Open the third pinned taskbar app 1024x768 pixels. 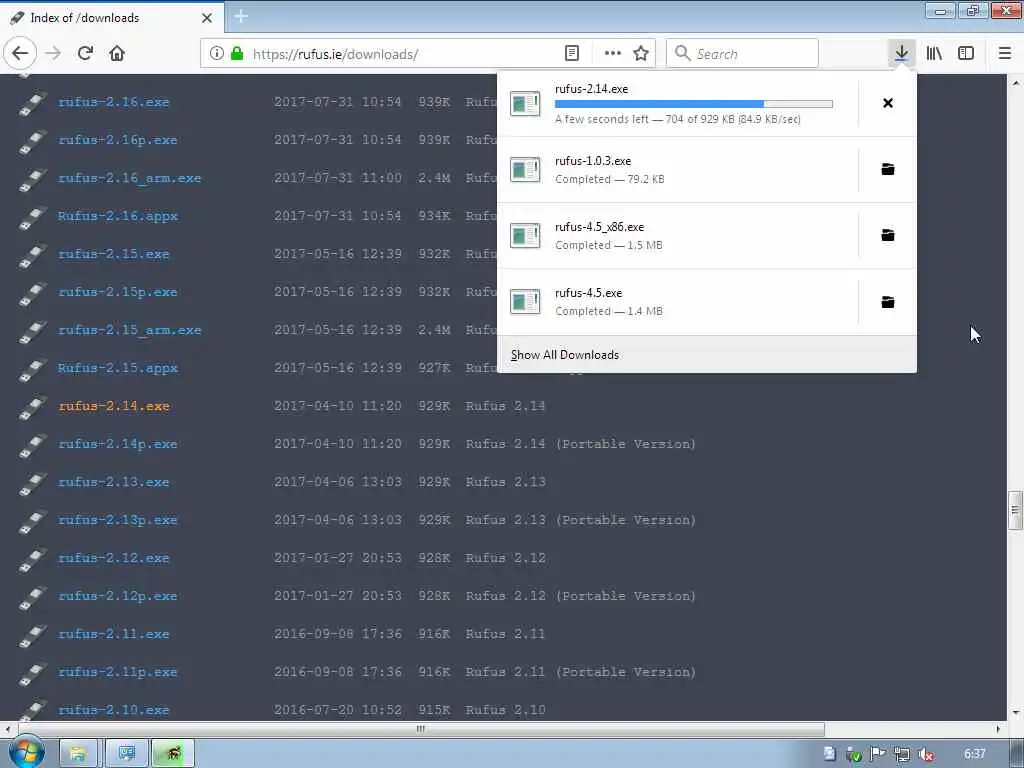173,754
